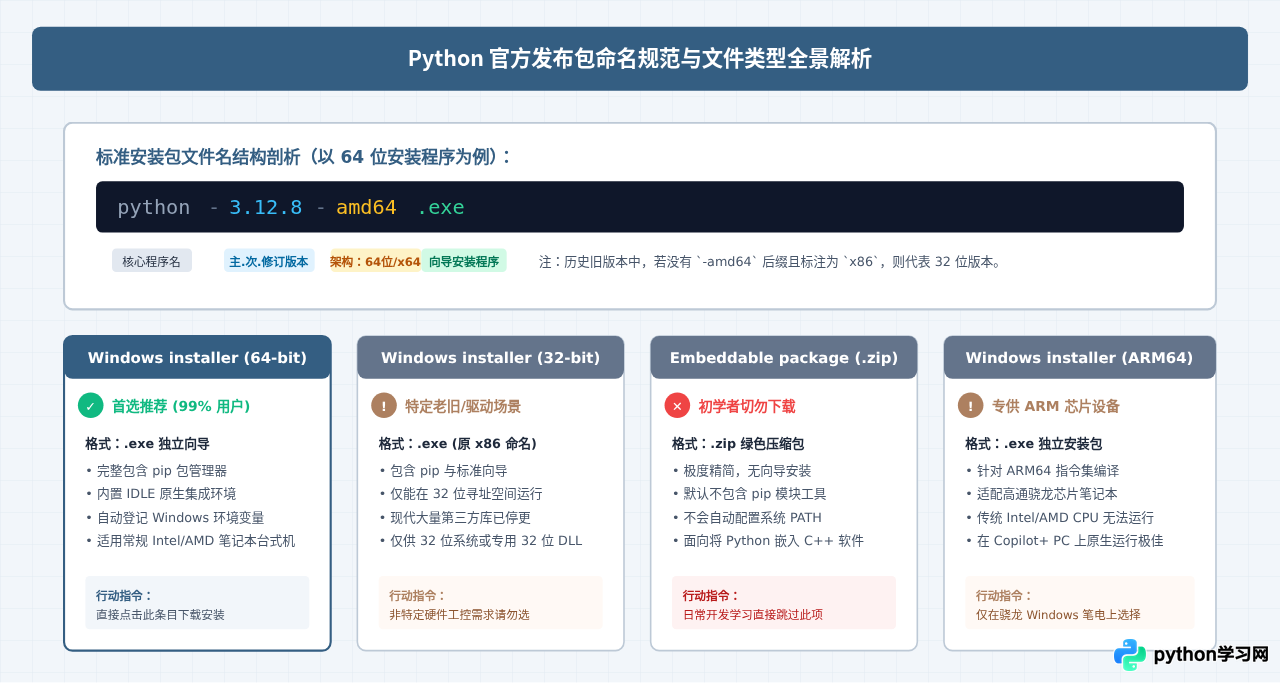
Task: Click the '特定老旧/驱动场景' label
Action: point(463,406)
